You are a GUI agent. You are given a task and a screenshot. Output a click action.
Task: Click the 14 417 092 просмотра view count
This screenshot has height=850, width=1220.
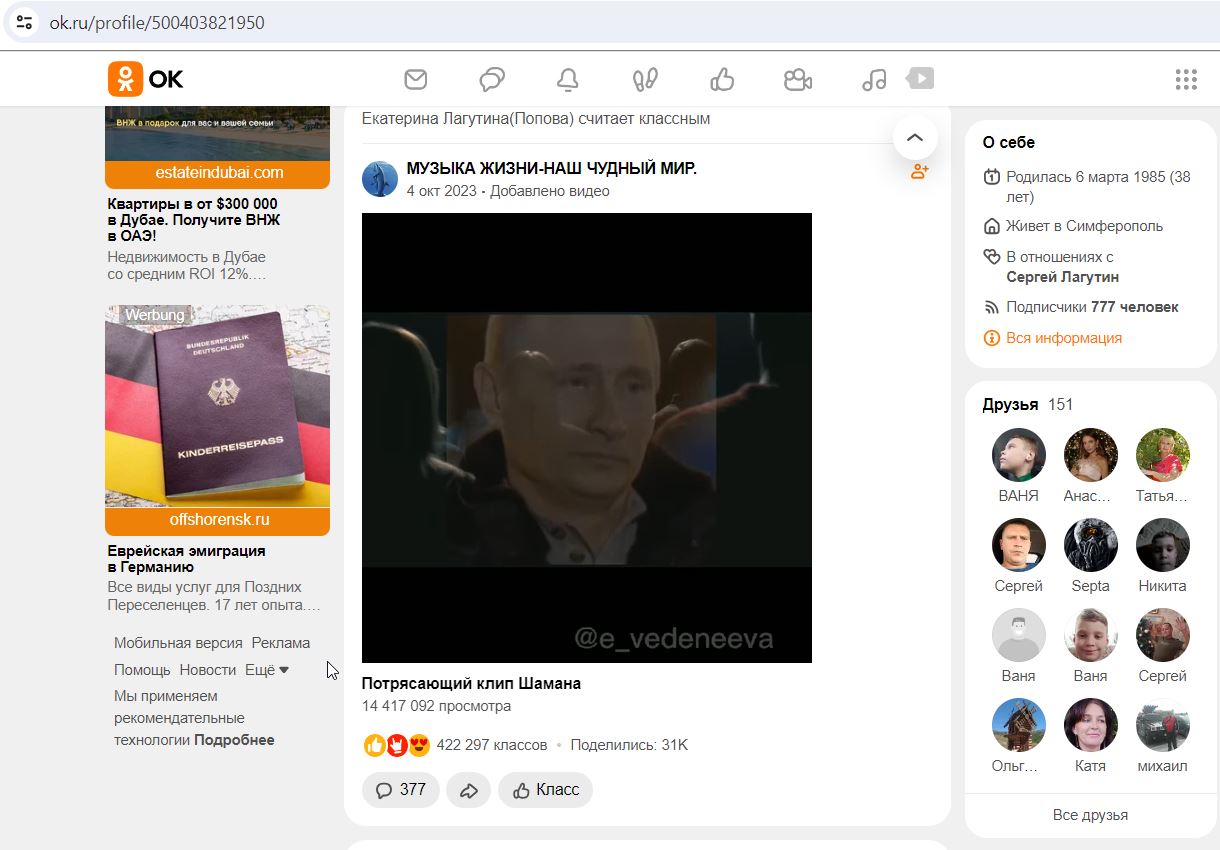436,706
